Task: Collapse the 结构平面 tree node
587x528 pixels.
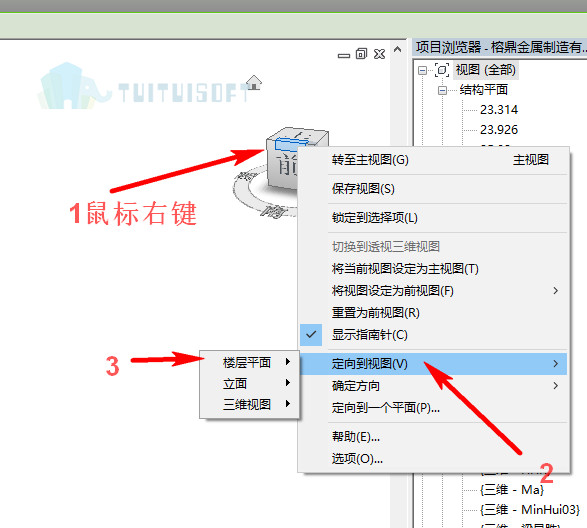Action: pyautogui.click(x=442, y=90)
